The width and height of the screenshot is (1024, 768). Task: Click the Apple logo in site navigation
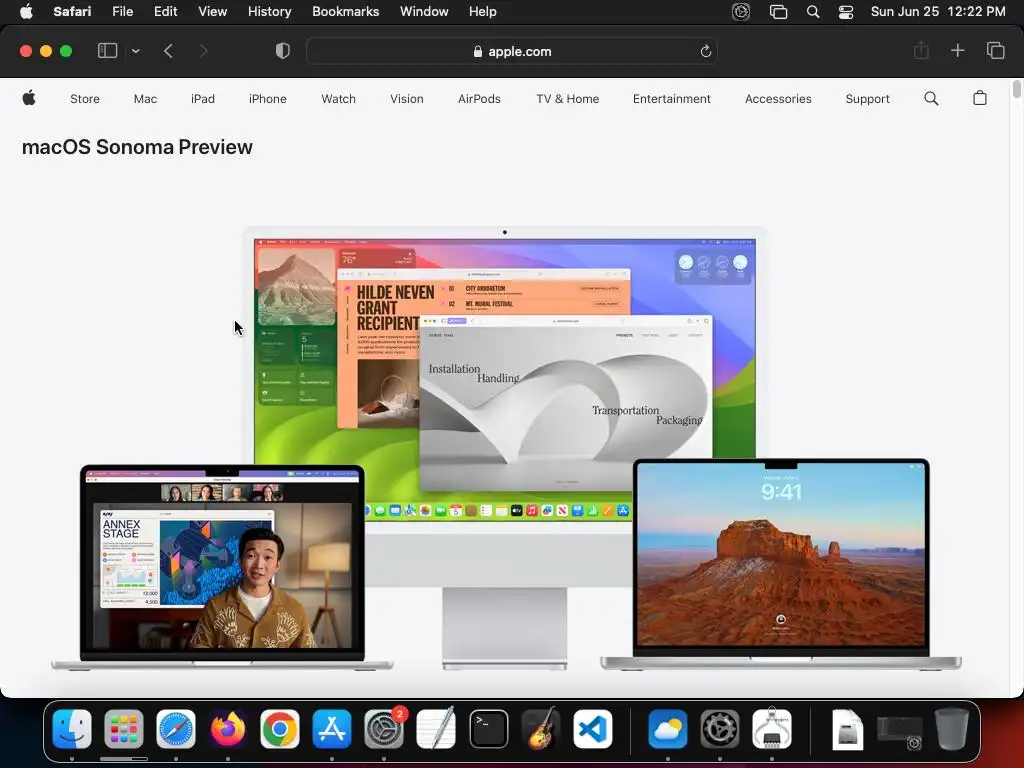29,98
